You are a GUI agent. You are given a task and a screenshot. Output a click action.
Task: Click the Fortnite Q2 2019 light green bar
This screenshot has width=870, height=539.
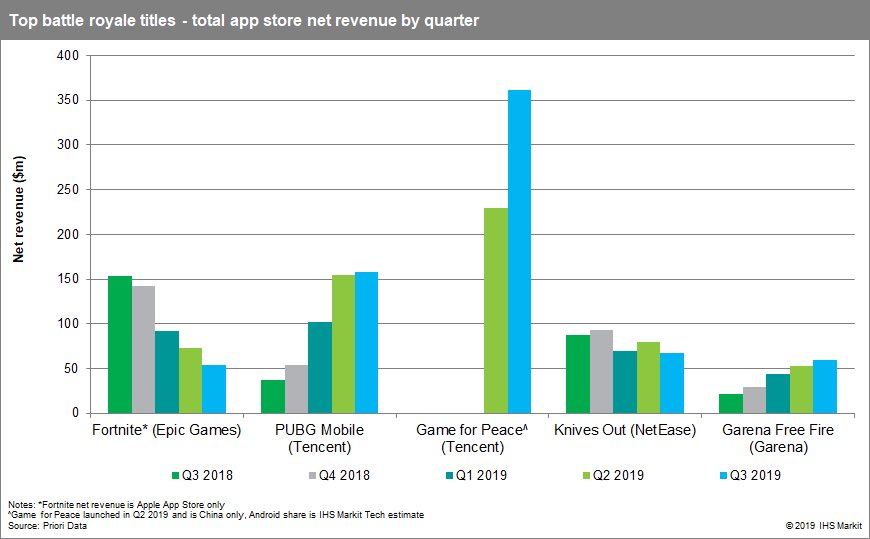click(x=190, y=381)
